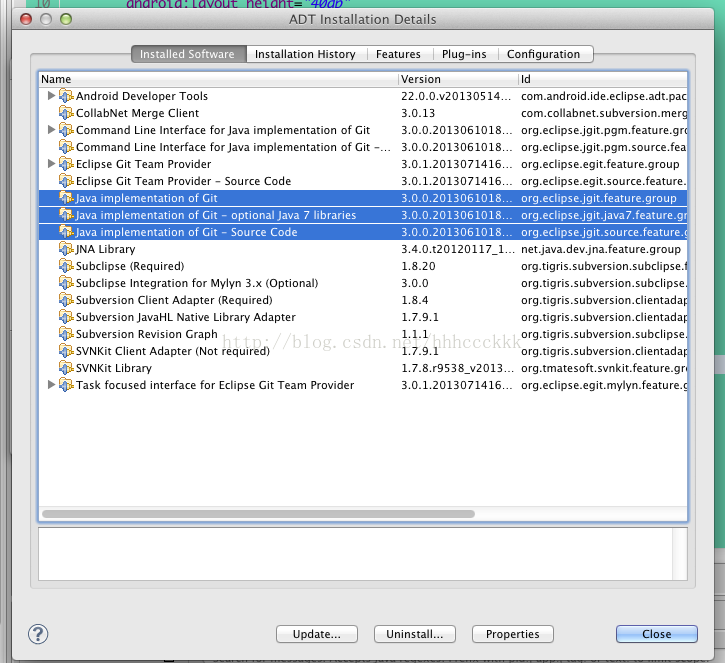Open the help question mark button
Image resolution: width=725 pixels, height=663 pixels.
click(38, 634)
